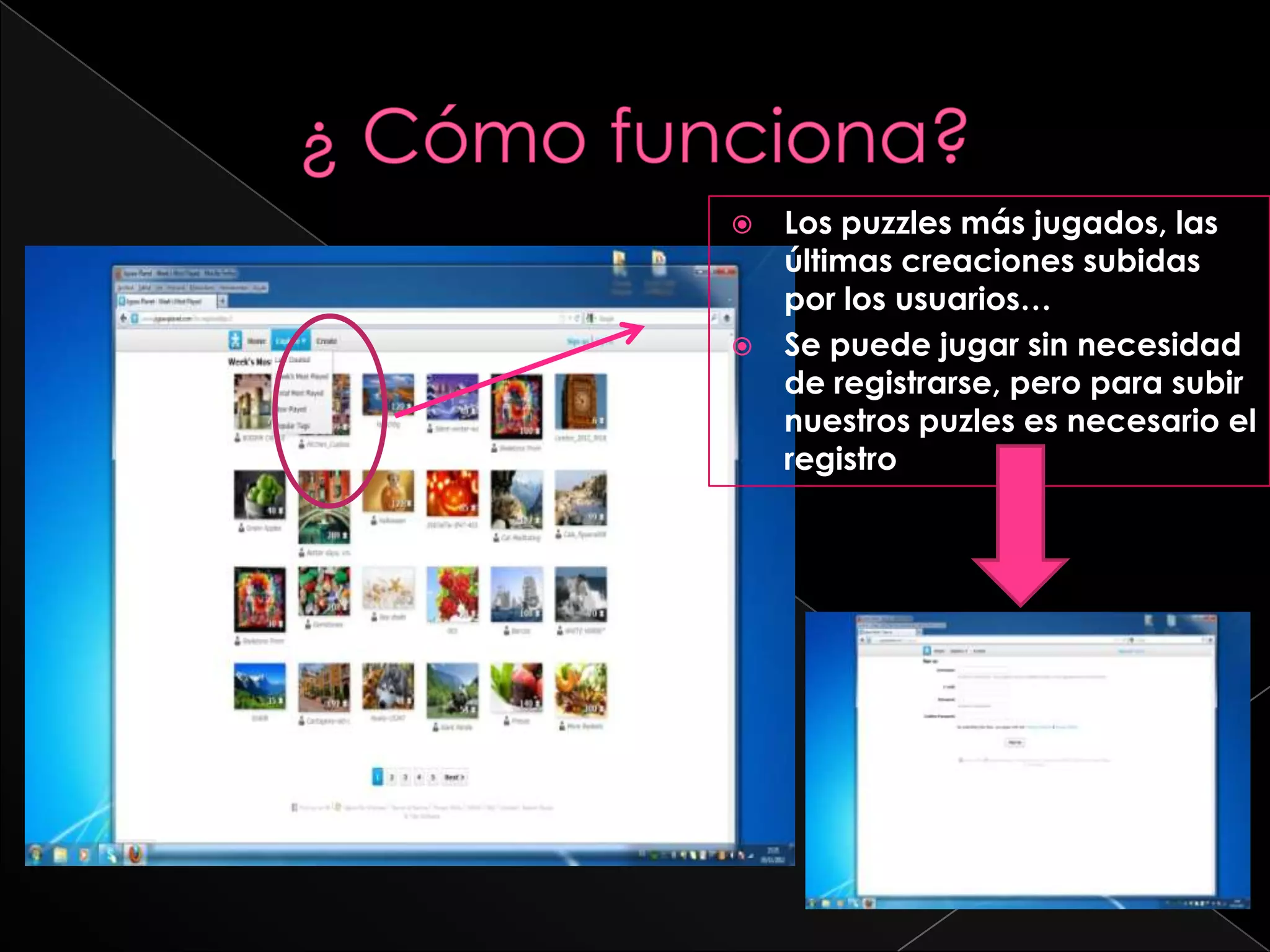This screenshot has height=952, width=1270.
Task: Go to page 5 in the pagination
Action: (x=433, y=777)
